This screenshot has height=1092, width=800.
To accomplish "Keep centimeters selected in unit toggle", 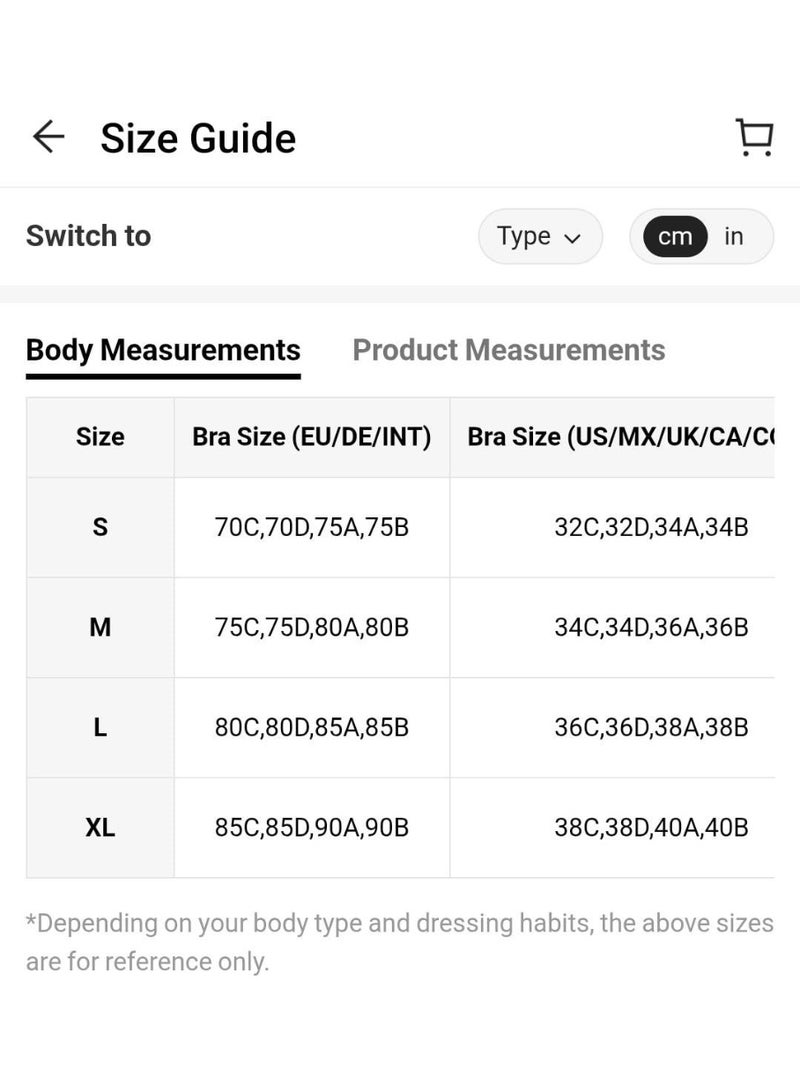I will [676, 236].
